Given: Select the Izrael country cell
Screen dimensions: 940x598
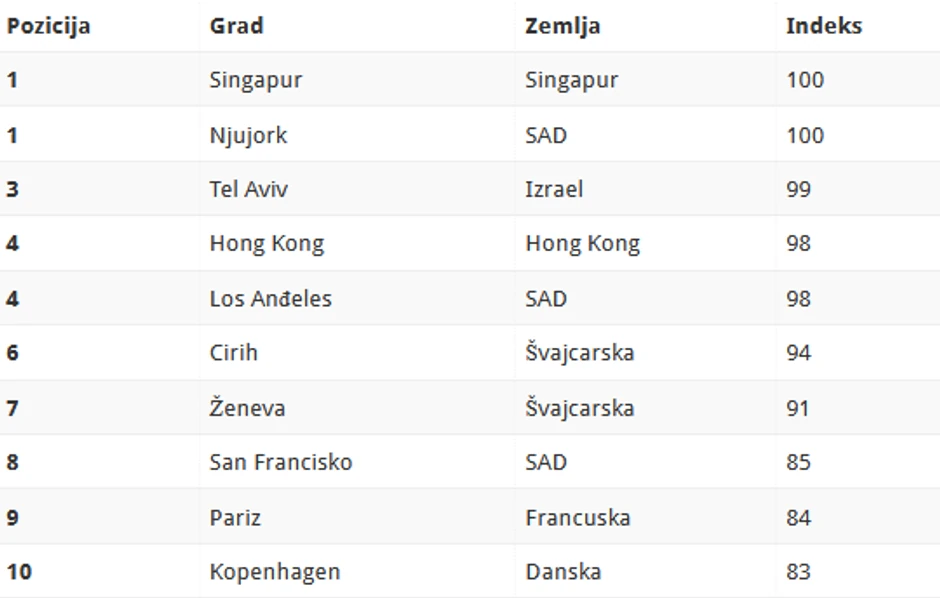Looking at the screenshot, I should coord(553,189).
